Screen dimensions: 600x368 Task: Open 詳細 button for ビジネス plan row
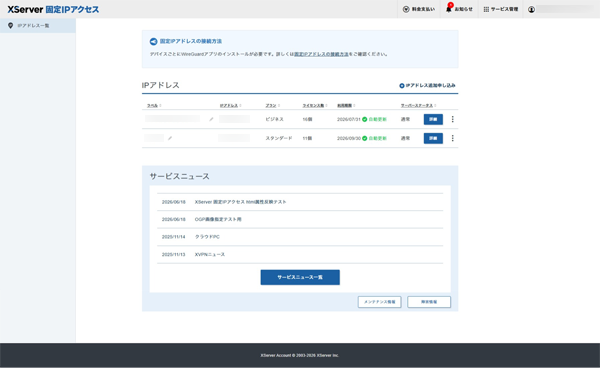[x=433, y=119]
